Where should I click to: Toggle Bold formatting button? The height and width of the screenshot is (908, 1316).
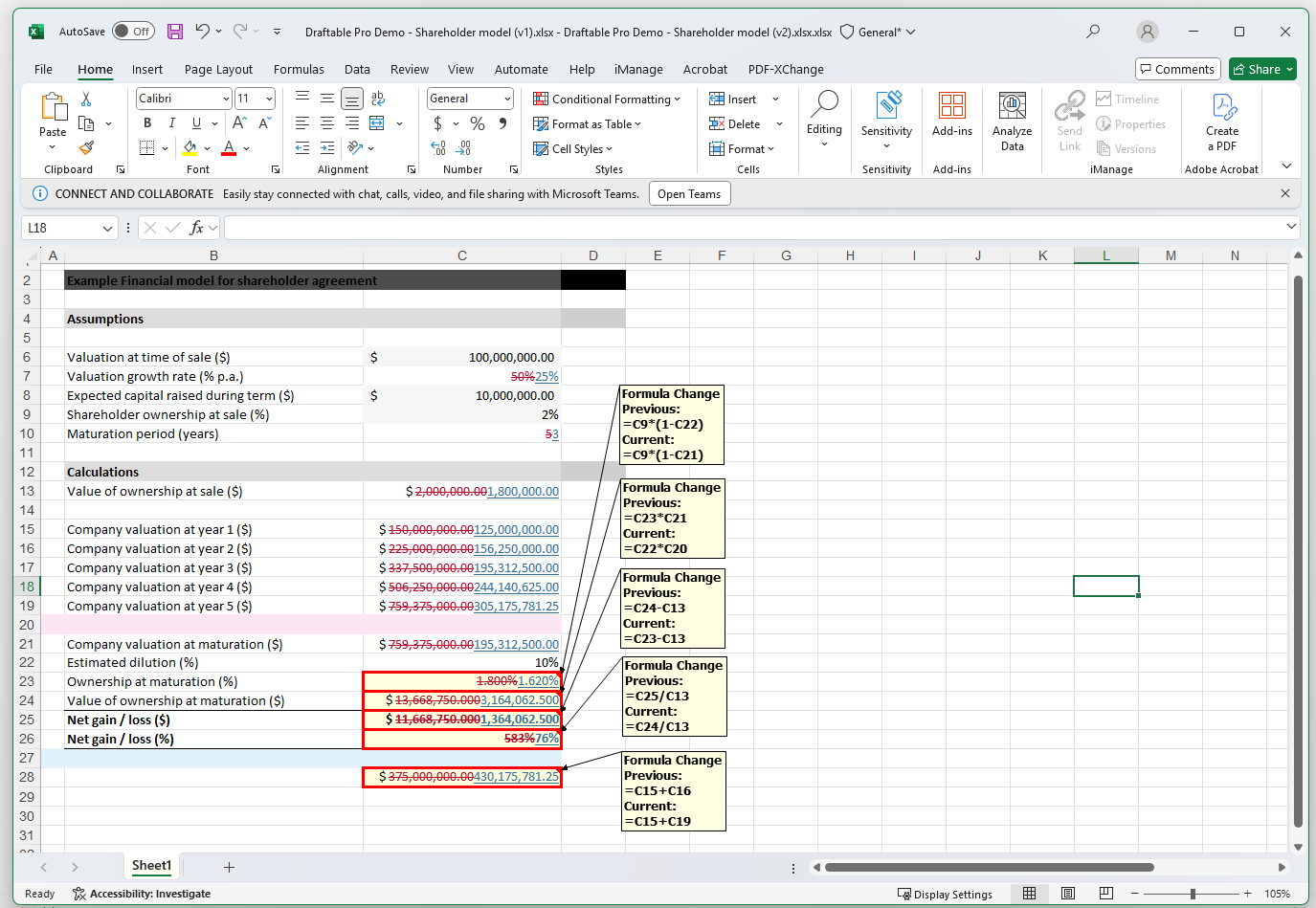[147, 123]
